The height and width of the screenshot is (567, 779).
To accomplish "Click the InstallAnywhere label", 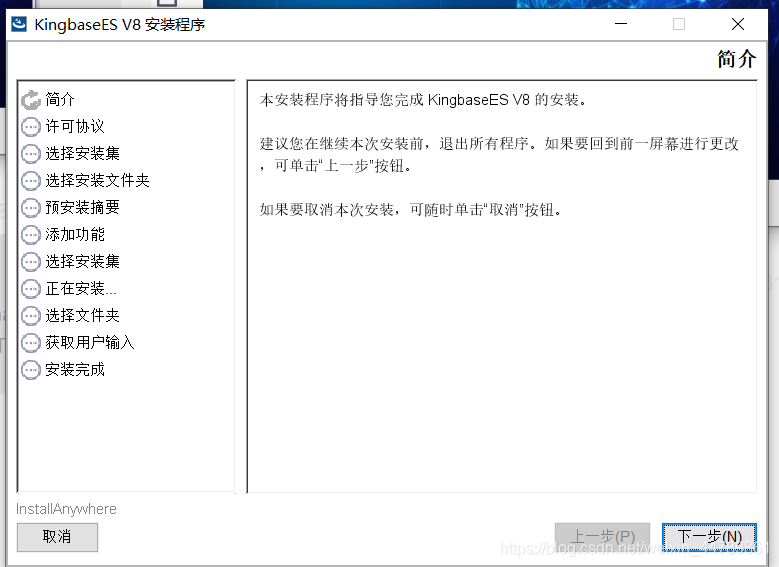I will pos(66,509).
